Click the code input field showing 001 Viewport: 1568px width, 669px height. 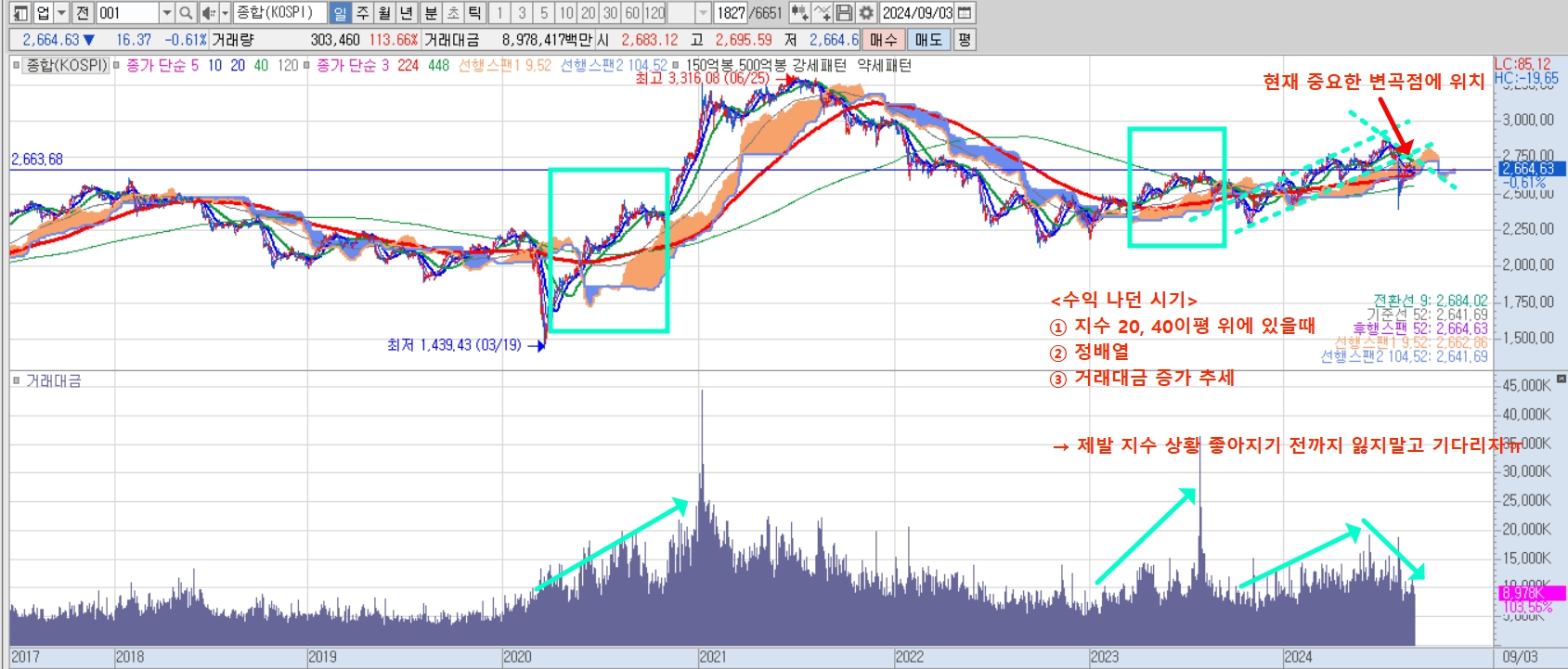pos(127,13)
